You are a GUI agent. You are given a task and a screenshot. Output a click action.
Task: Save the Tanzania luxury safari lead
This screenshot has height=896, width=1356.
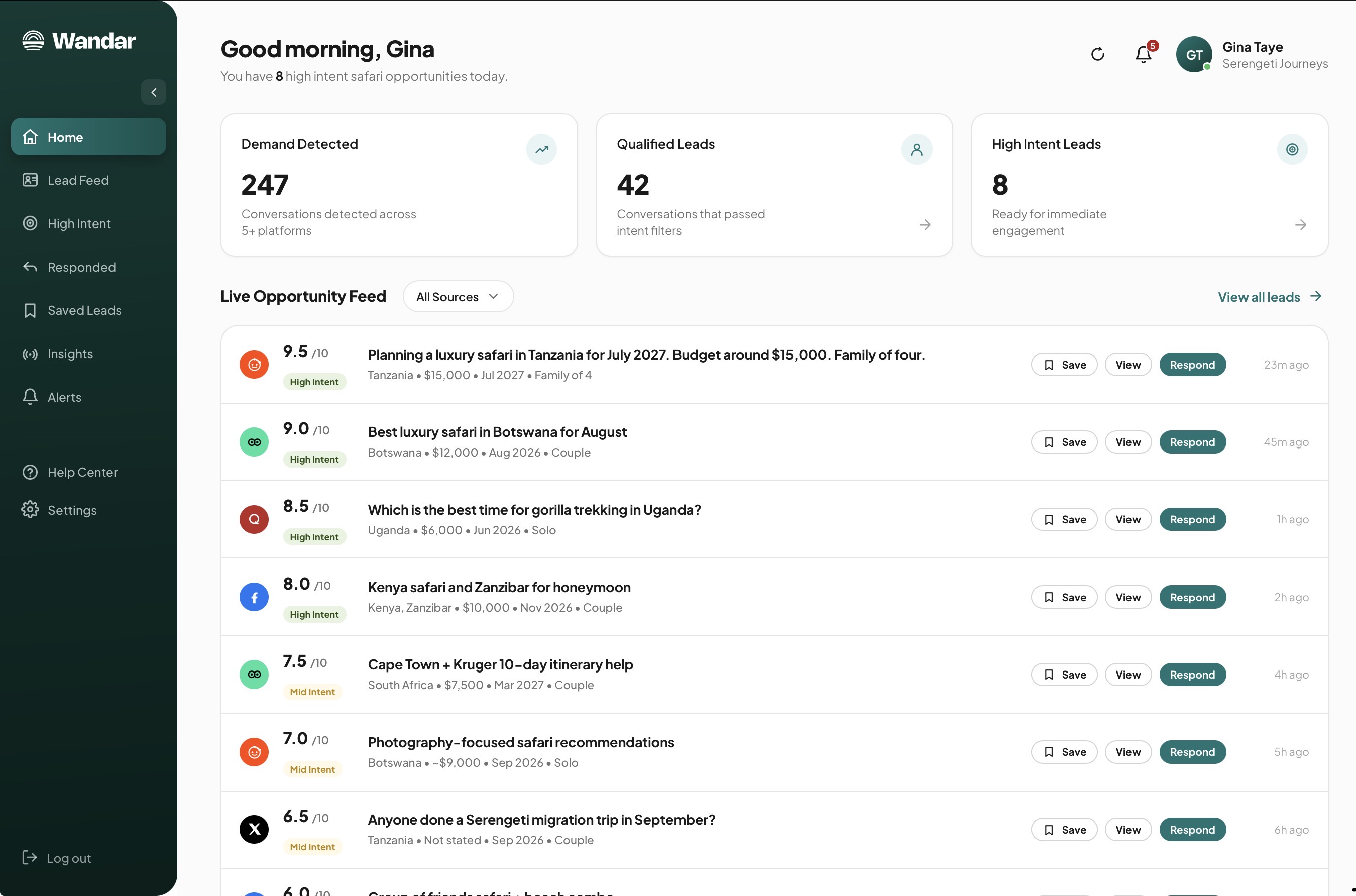[x=1064, y=365]
